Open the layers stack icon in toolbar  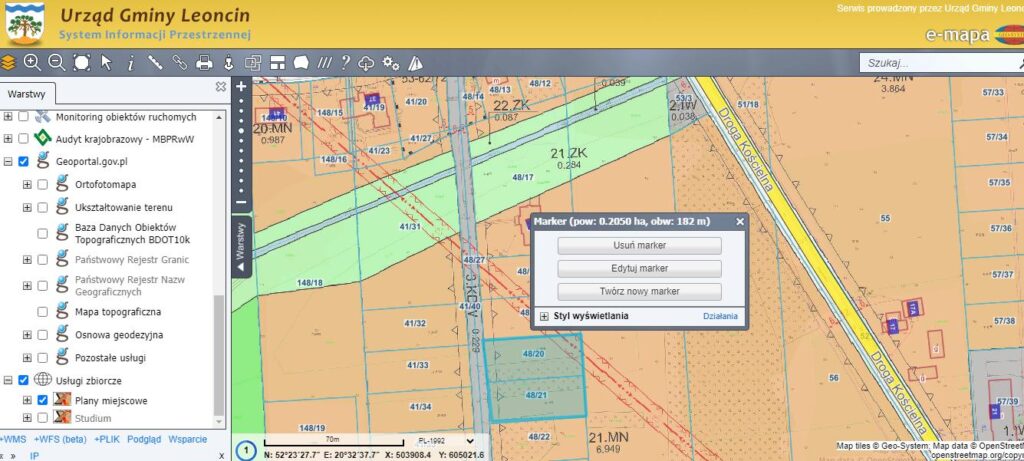(8, 63)
